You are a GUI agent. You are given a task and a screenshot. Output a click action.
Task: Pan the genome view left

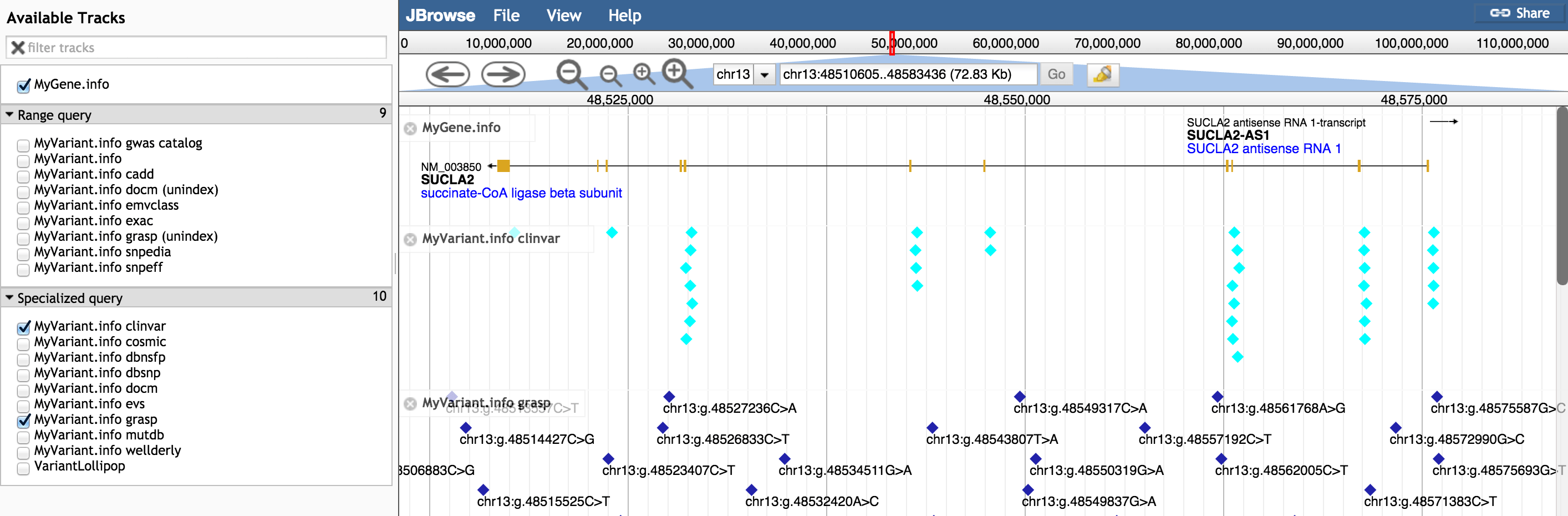[x=447, y=74]
